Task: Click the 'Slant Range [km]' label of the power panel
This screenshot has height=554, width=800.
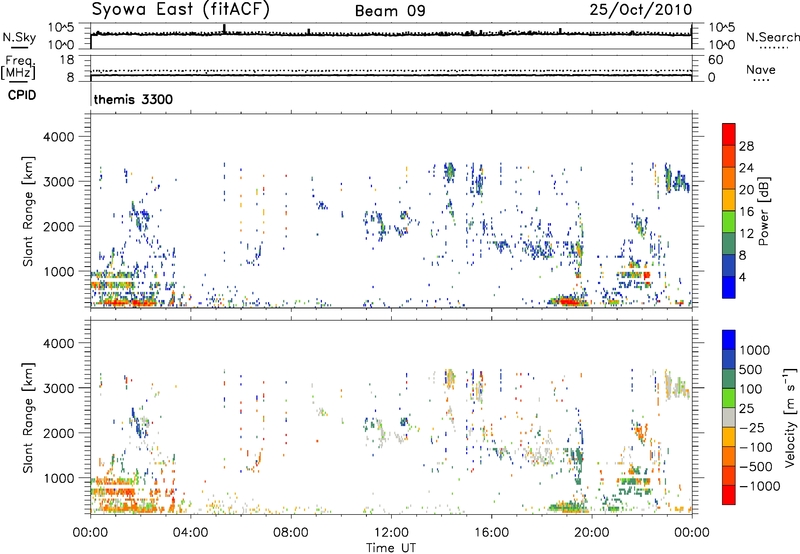Action: tap(29, 211)
